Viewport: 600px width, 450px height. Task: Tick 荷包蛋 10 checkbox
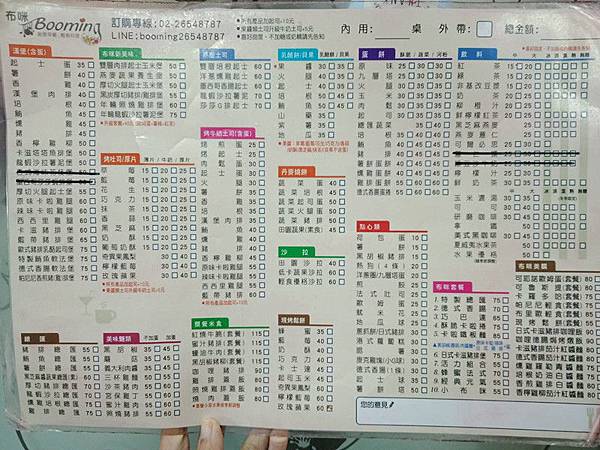point(425,238)
